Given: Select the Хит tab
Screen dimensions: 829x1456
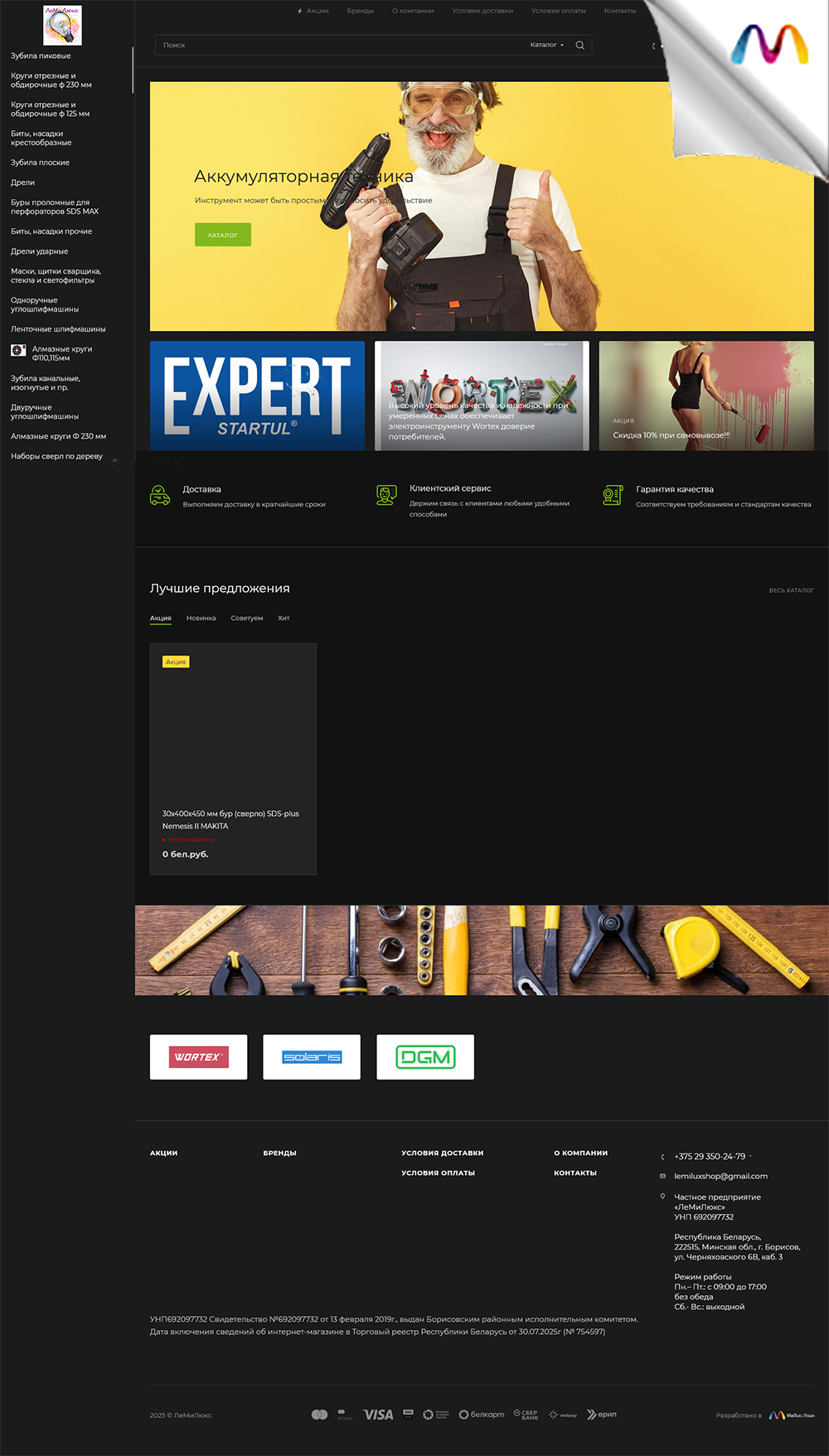Looking at the screenshot, I should pos(284,618).
